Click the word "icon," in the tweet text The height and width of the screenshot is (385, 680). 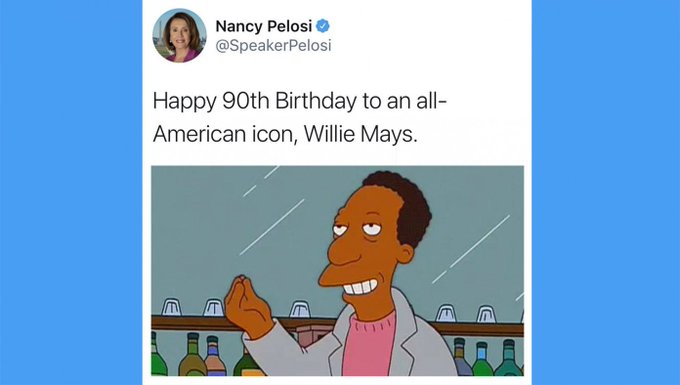tap(275, 134)
